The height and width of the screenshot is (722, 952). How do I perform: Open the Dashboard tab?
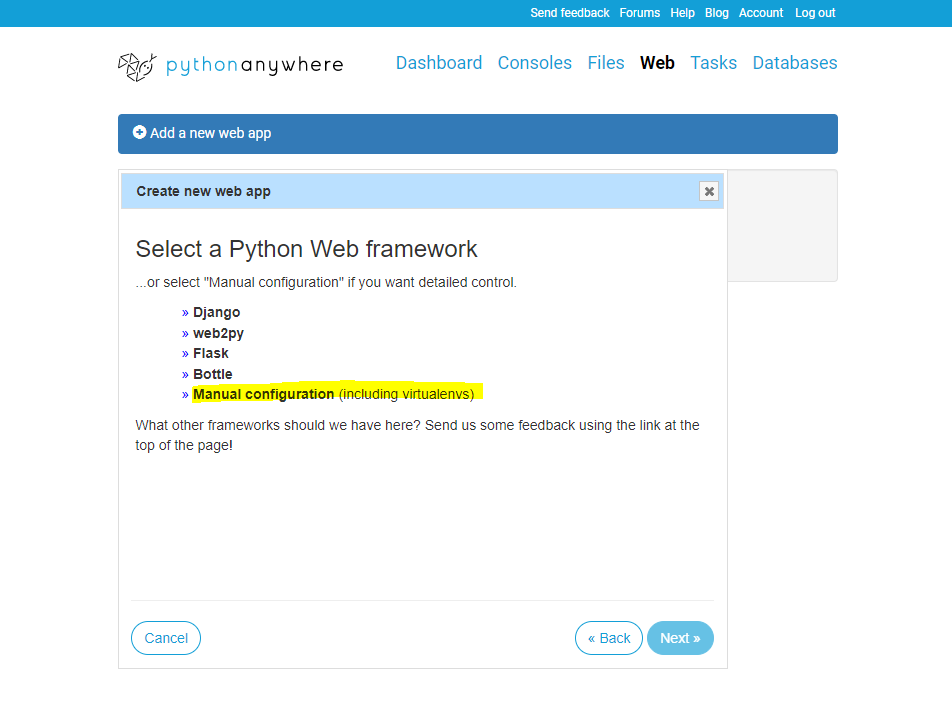(439, 63)
